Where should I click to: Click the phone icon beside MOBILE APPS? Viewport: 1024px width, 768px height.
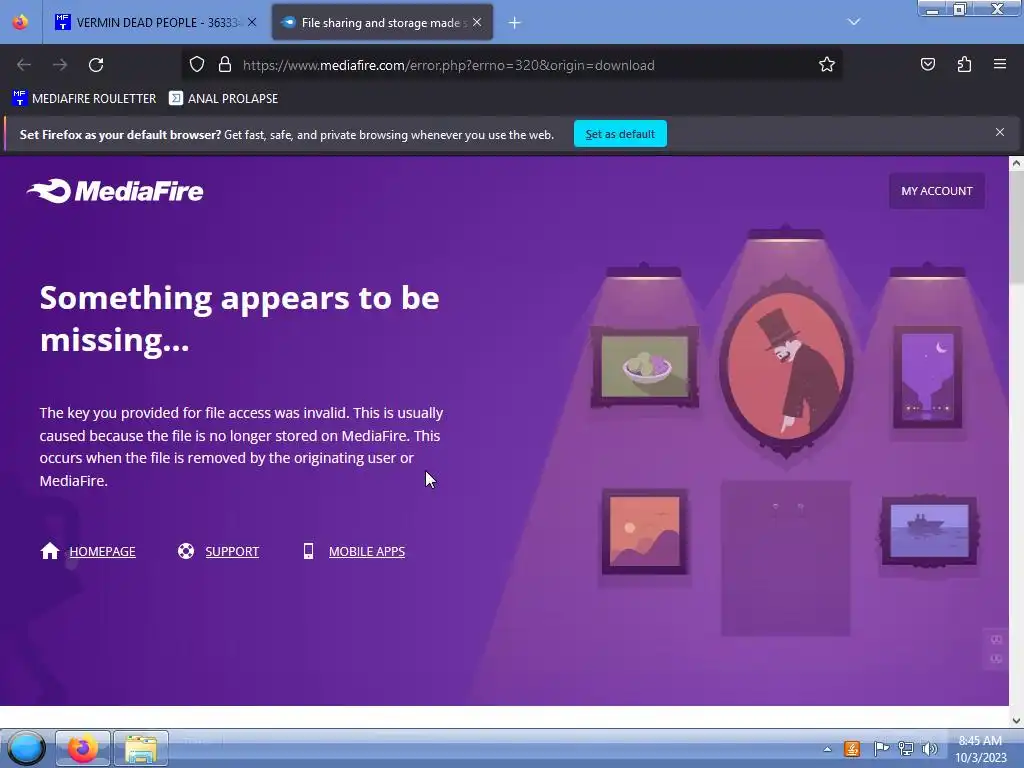point(308,551)
